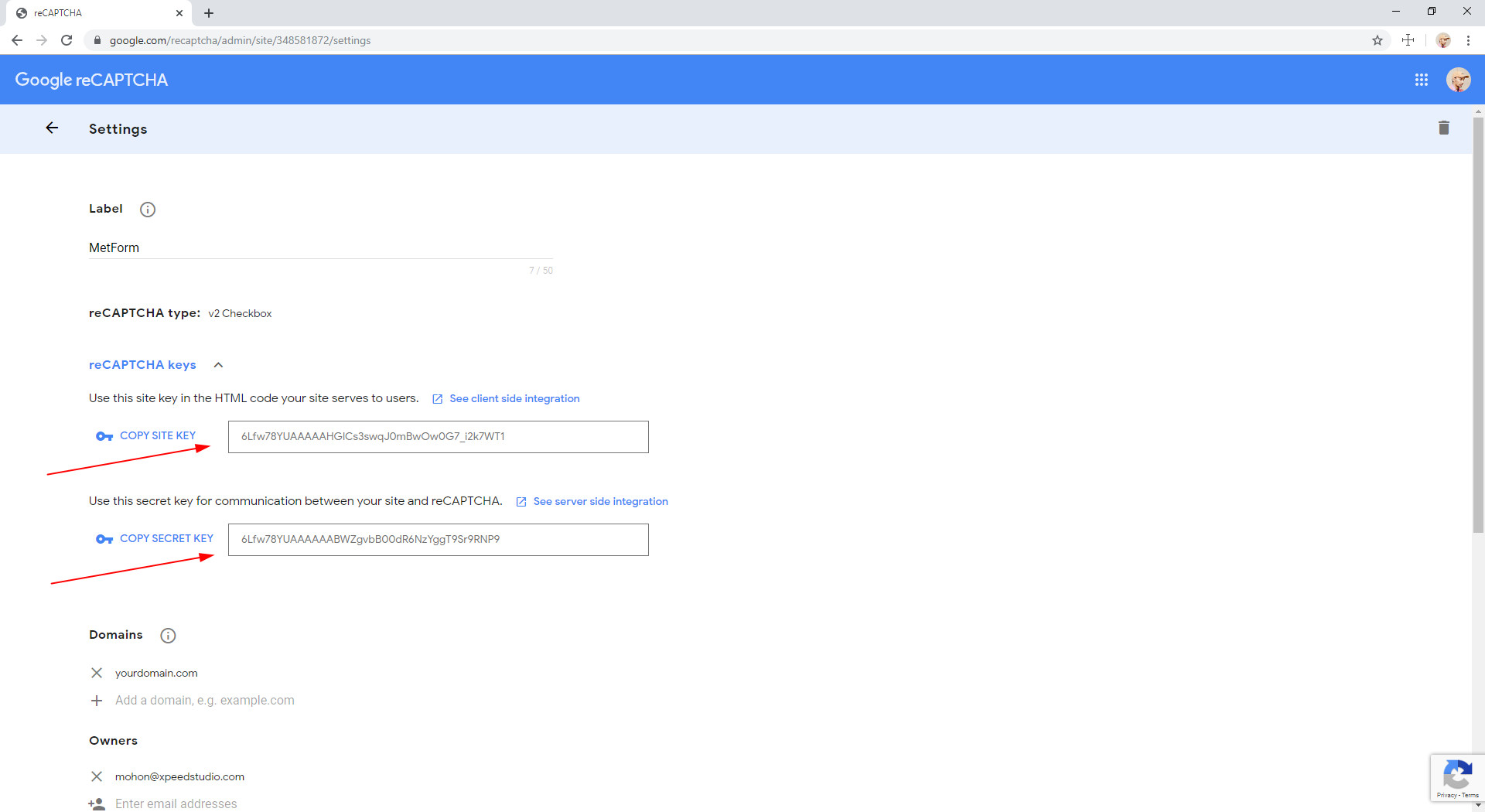Click the add-person icon for owners
1485x812 pixels.
click(x=97, y=804)
